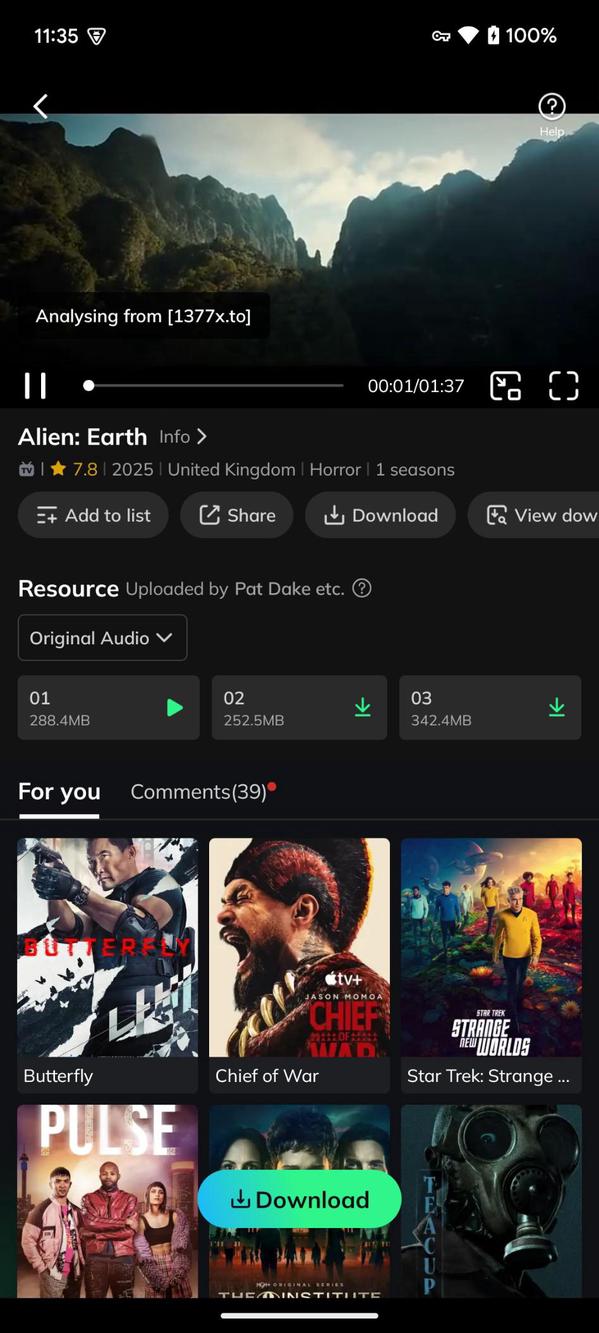599x1333 pixels.
Task: Open Star Trek: Strange New Worlds poster
Action: [491, 947]
